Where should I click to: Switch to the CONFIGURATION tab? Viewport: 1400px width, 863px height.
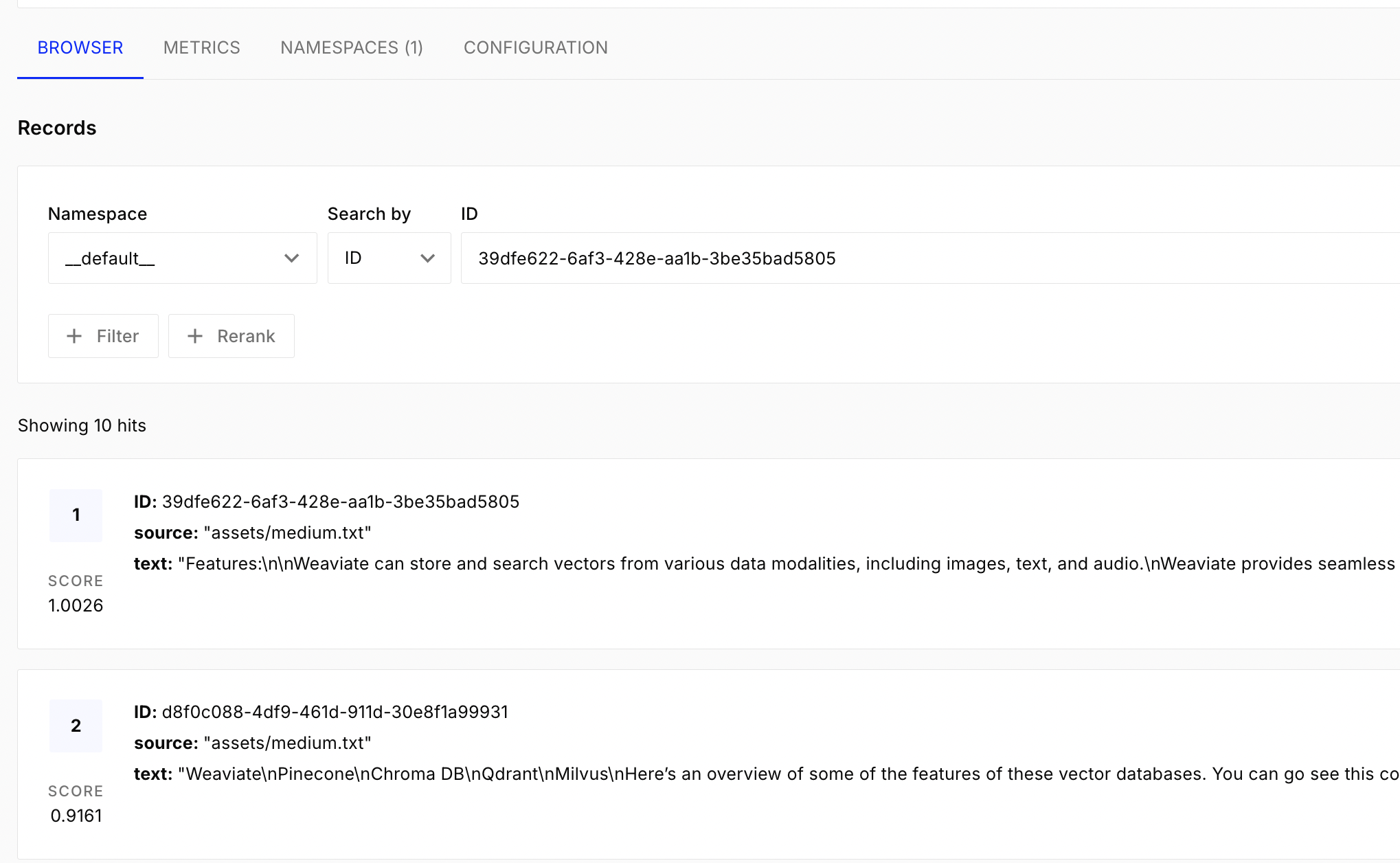pos(535,47)
